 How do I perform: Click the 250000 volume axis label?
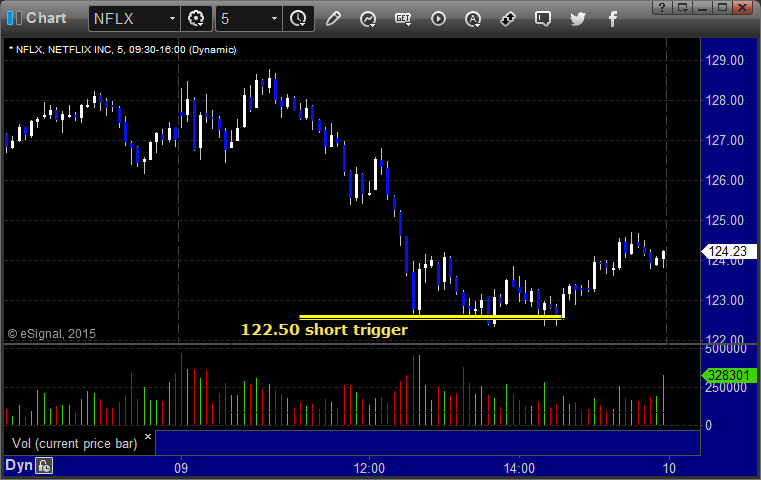726,387
